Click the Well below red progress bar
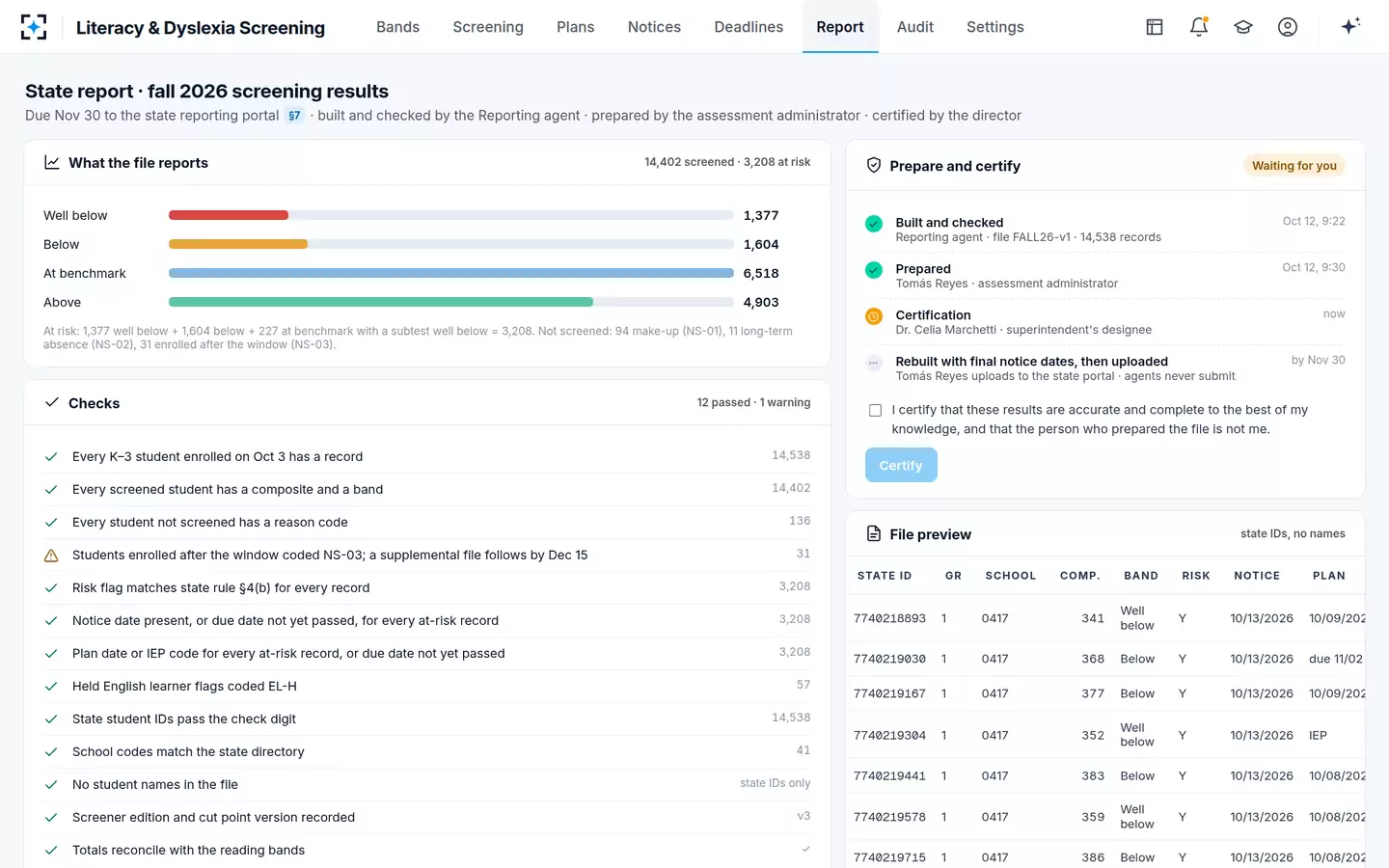The height and width of the screenshot is (868, 1389). click(x=229, y=215)
